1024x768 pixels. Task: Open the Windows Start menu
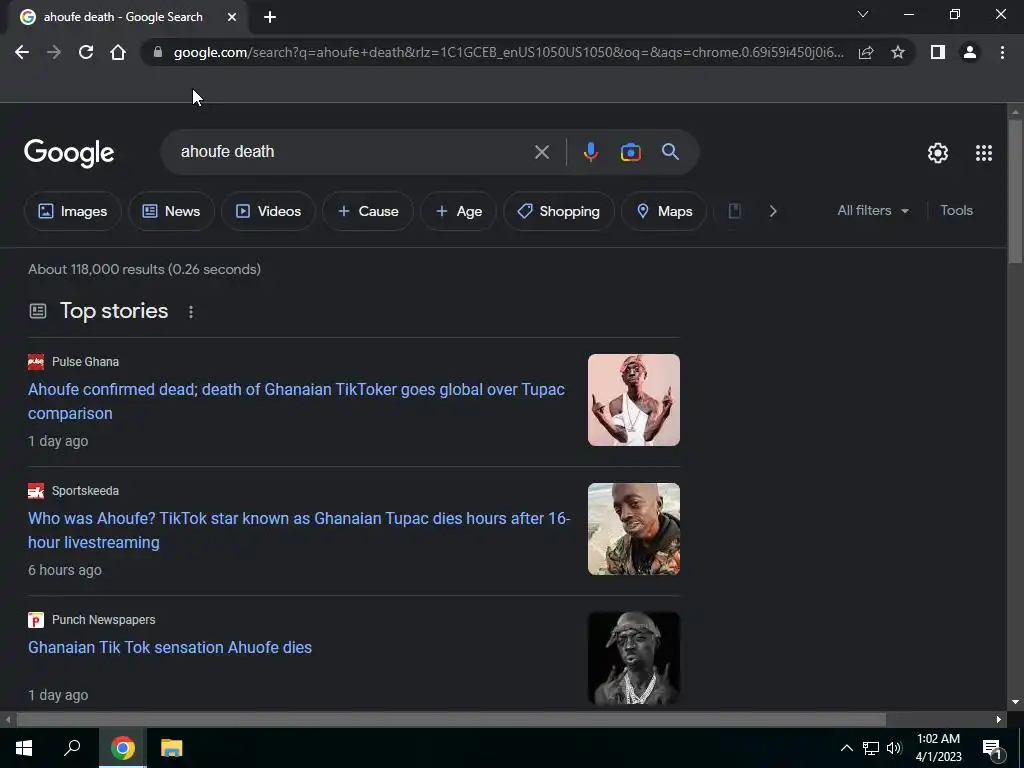pyautogui.click(x=24, y=748)
